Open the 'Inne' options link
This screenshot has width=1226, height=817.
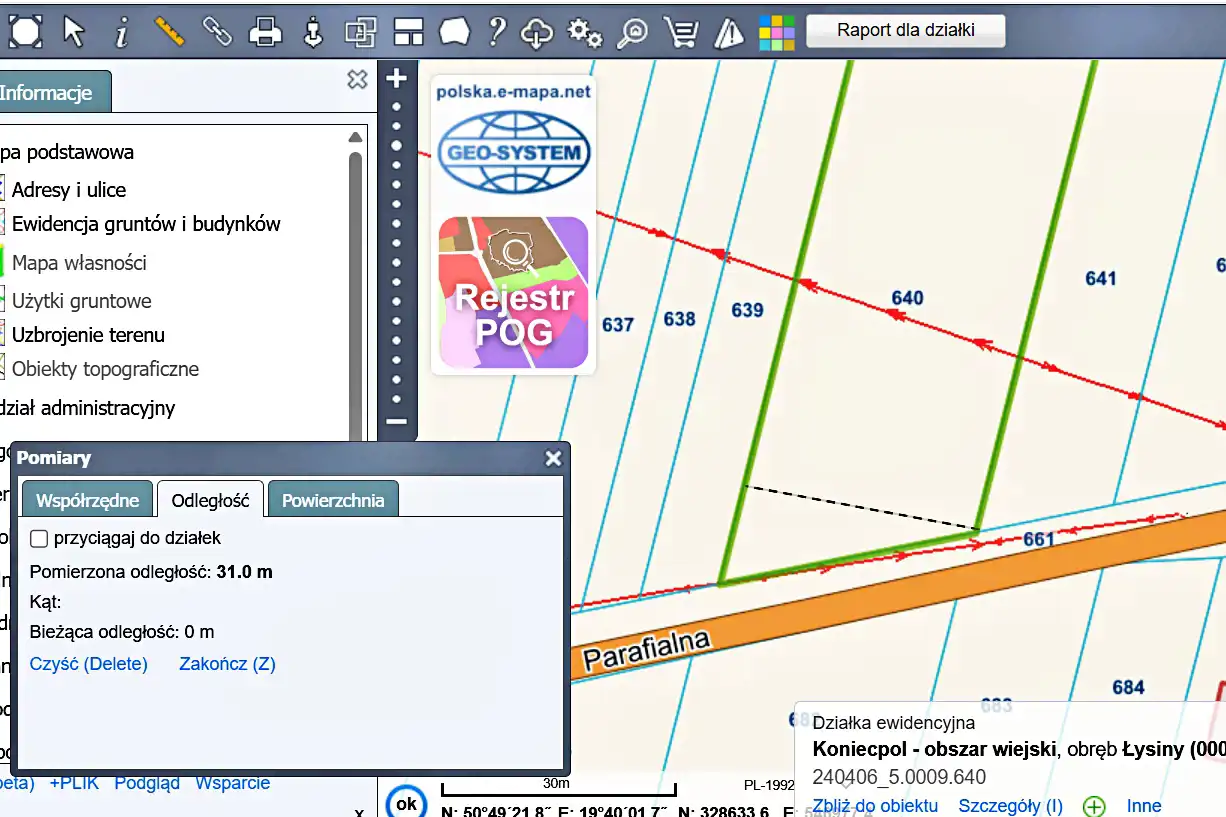[x=1143, y=806]
